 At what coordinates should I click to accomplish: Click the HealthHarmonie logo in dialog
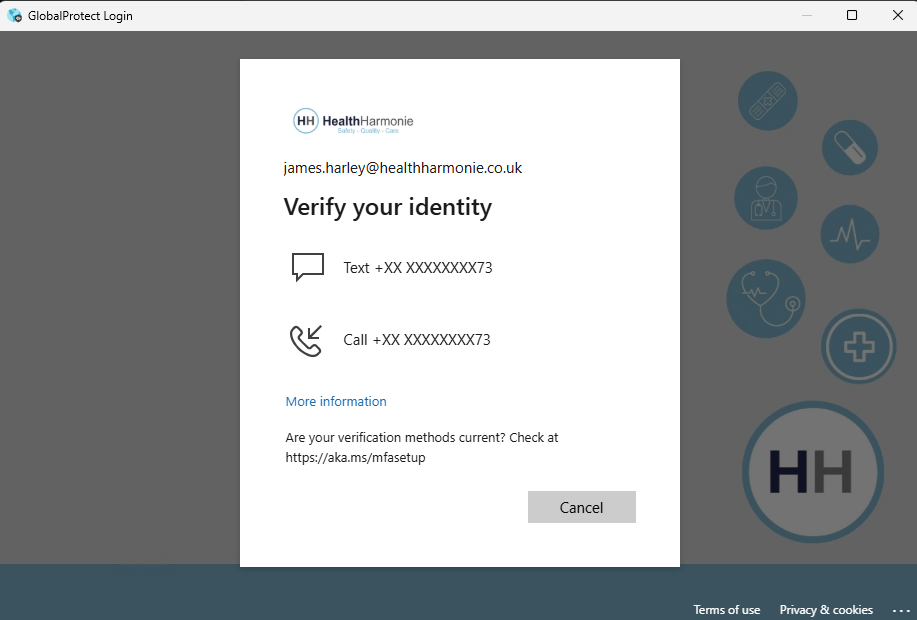click(353, 121)
